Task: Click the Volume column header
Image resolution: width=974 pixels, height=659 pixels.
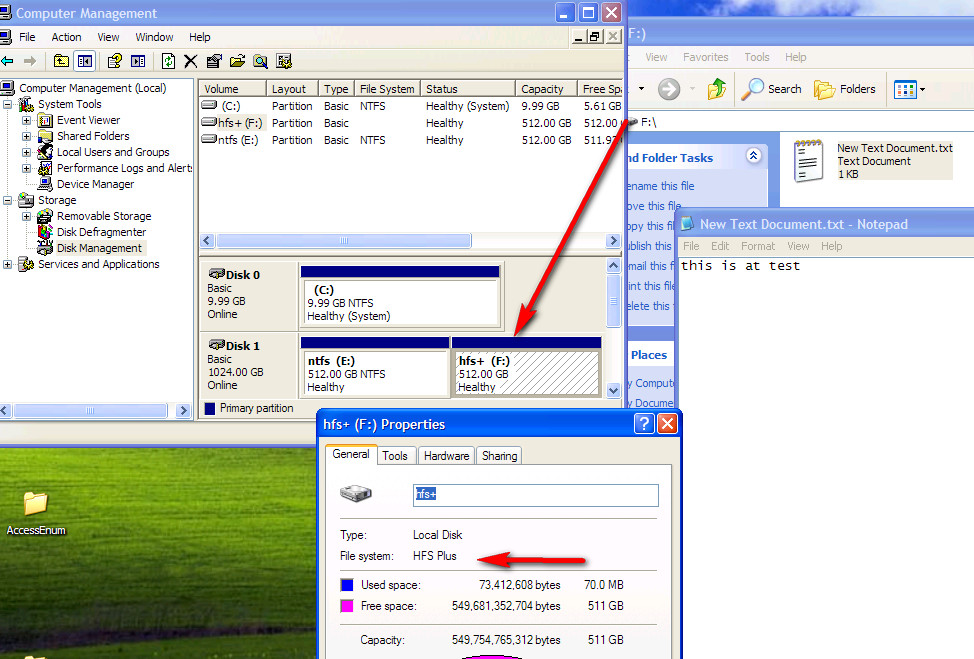Action: pos(232,89)
